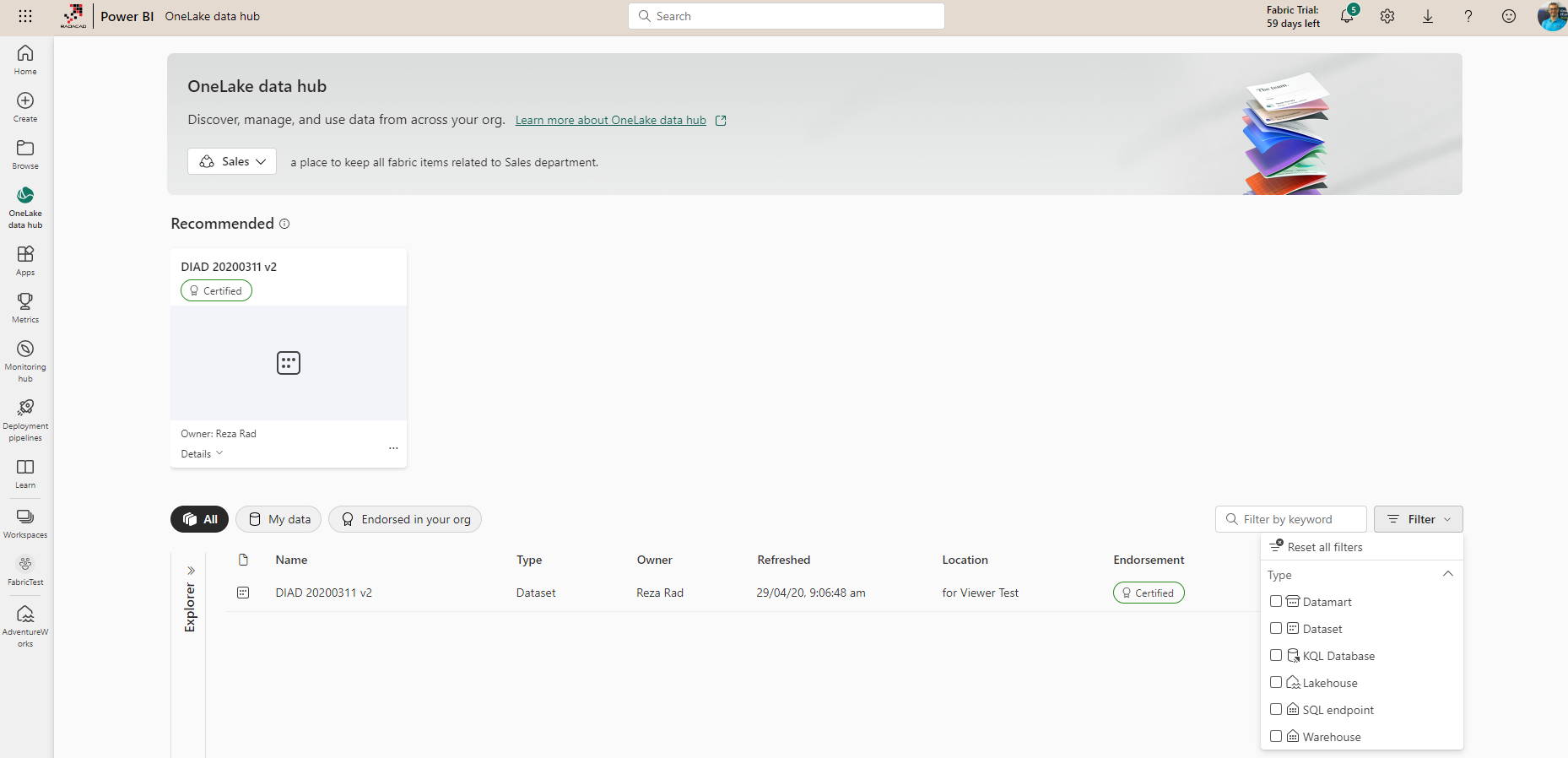
Task: Expand Details on DIAD recommended card
Action: click(202, 454)
